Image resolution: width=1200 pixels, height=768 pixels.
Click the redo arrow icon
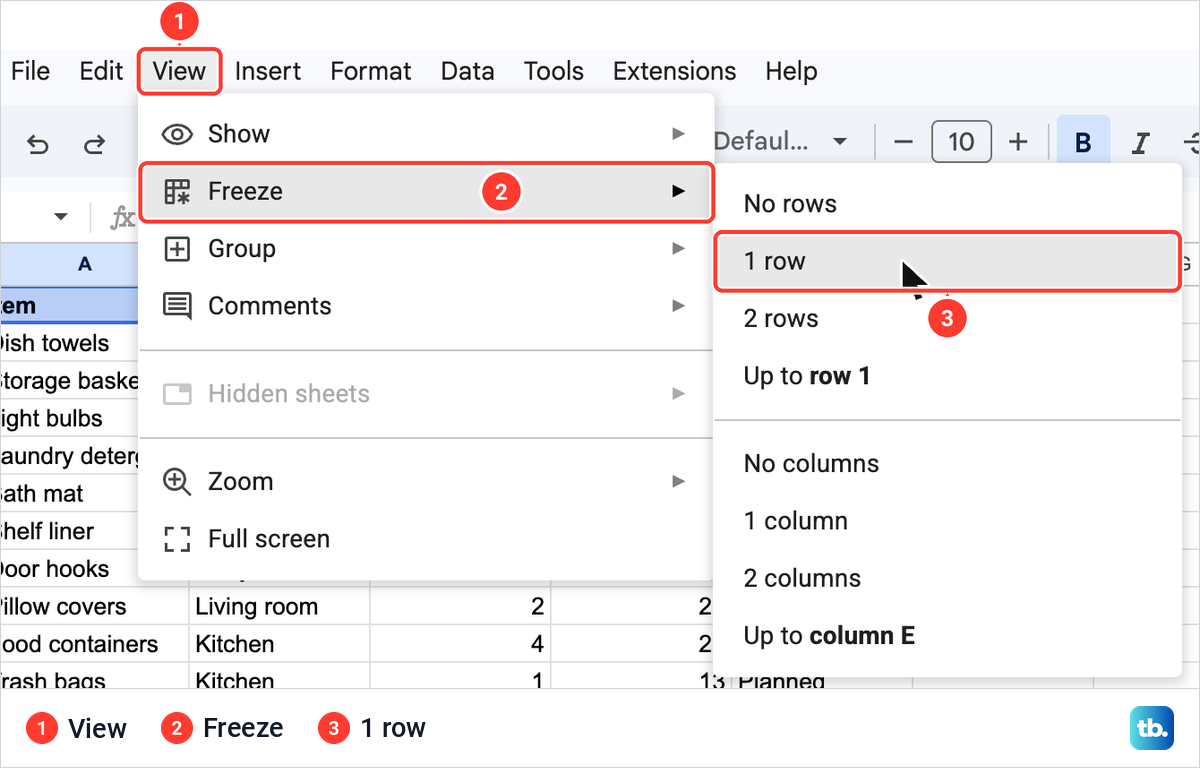(x=94, y=144)
